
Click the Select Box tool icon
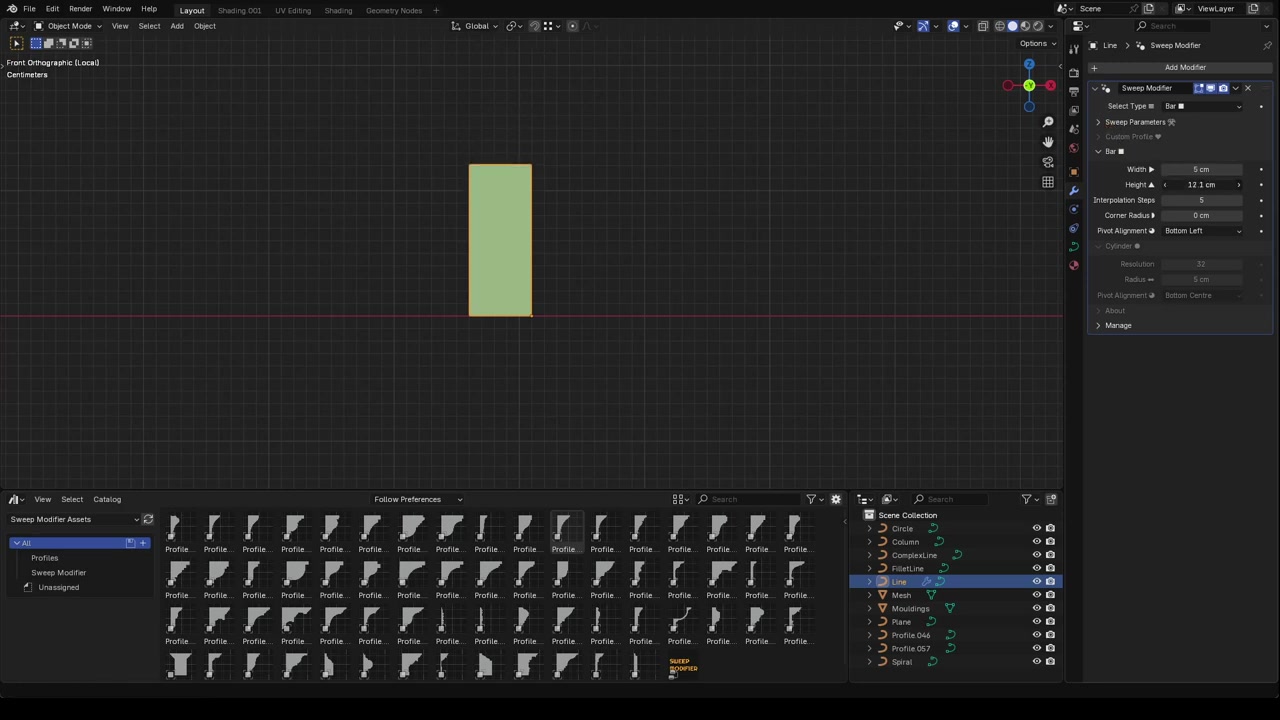tap(16, 43)
